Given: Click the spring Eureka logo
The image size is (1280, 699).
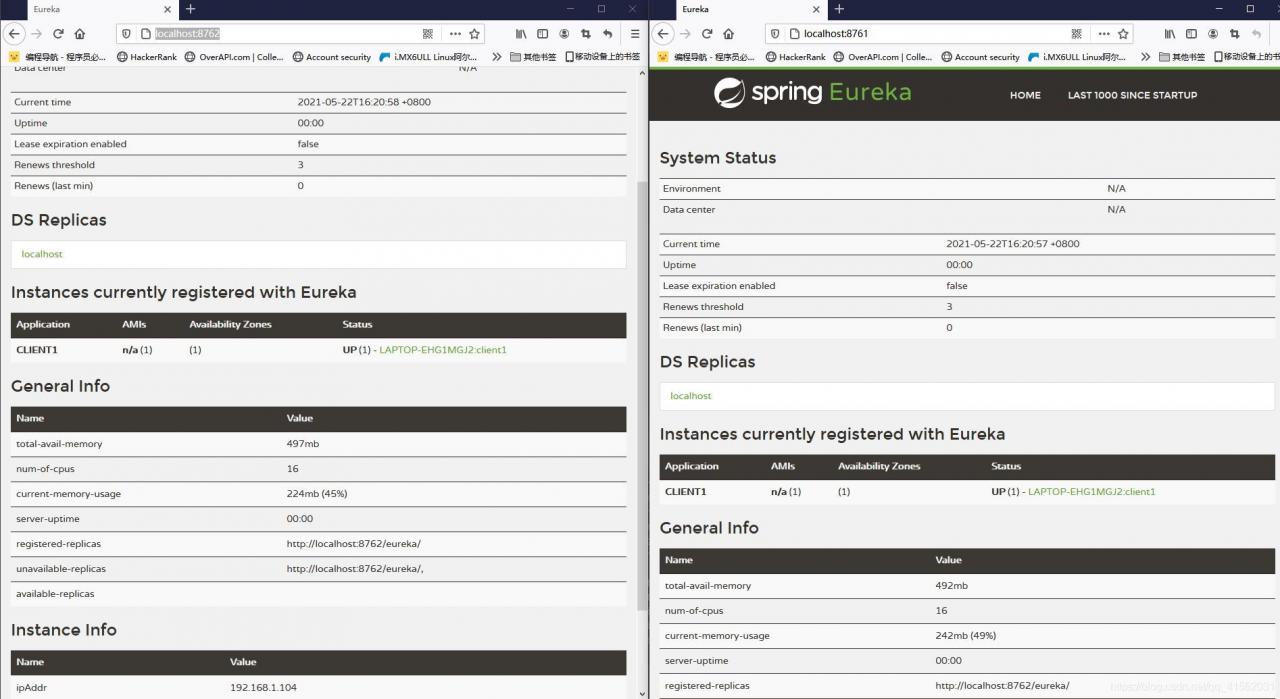Looking at the screenshot, I should point(813,93).
